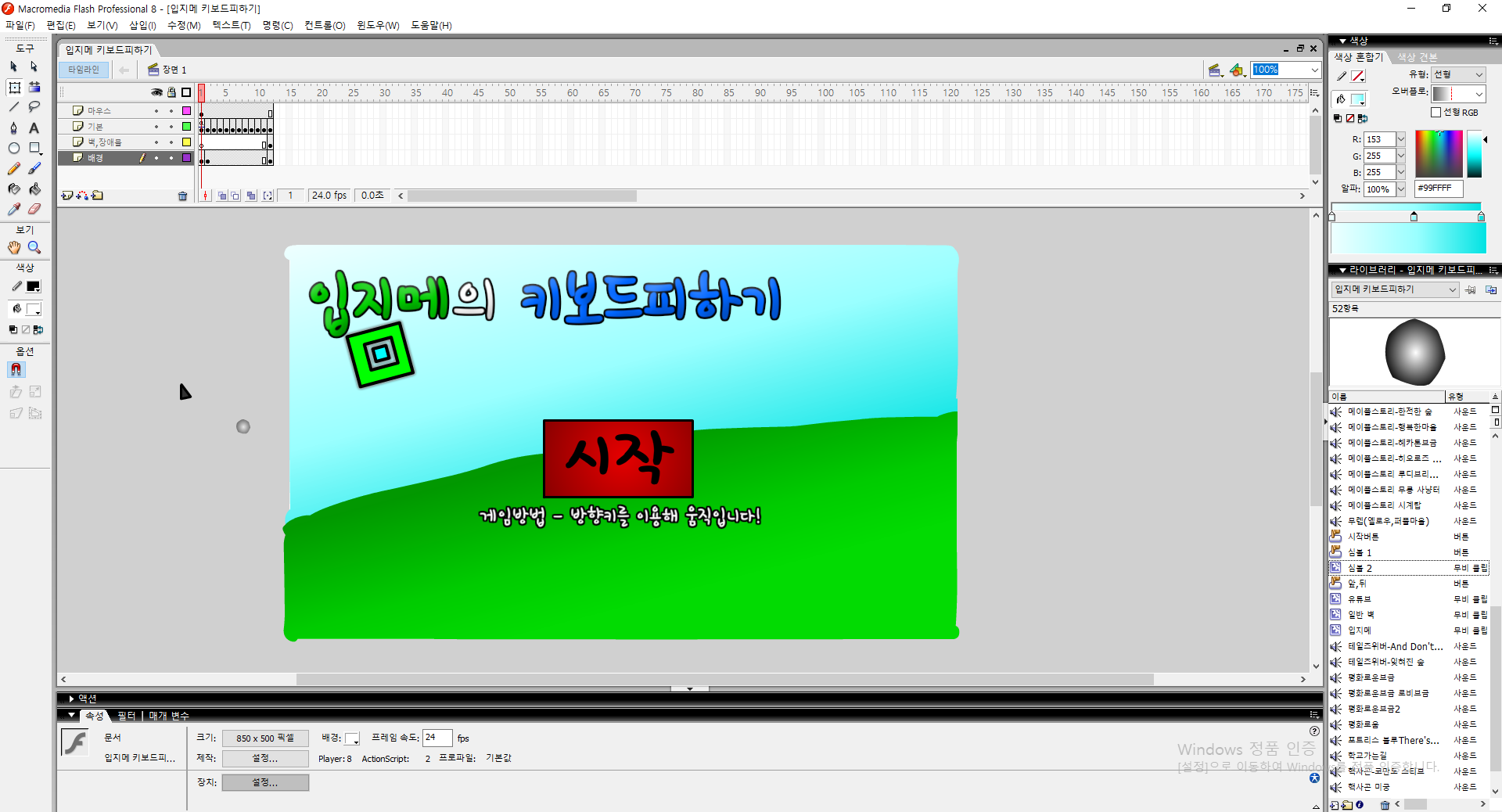
Task: Select the Eyedropper tool
Action: click(13, 209)
